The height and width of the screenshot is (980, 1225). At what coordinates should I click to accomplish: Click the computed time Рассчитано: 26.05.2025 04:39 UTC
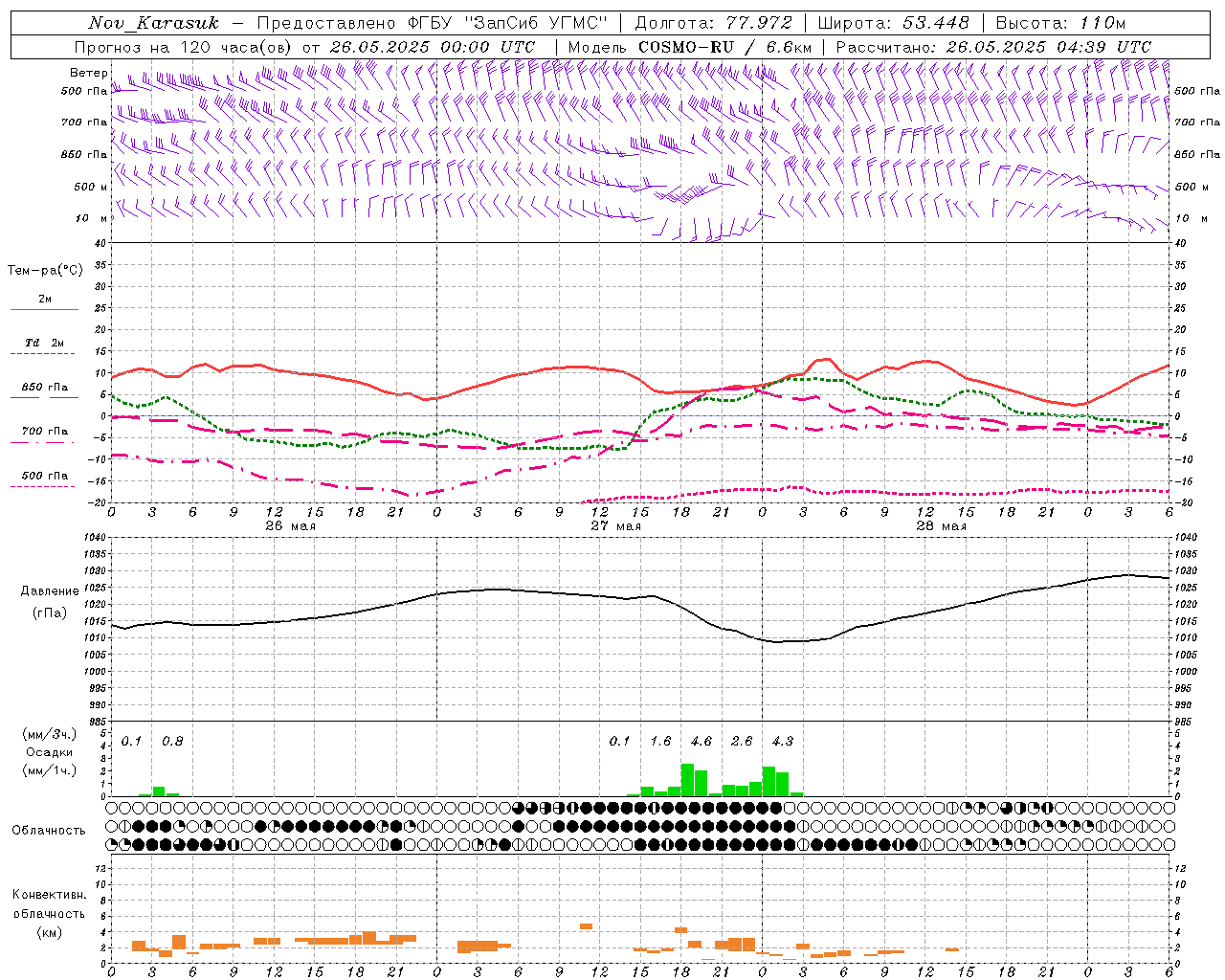coord(993,47)
